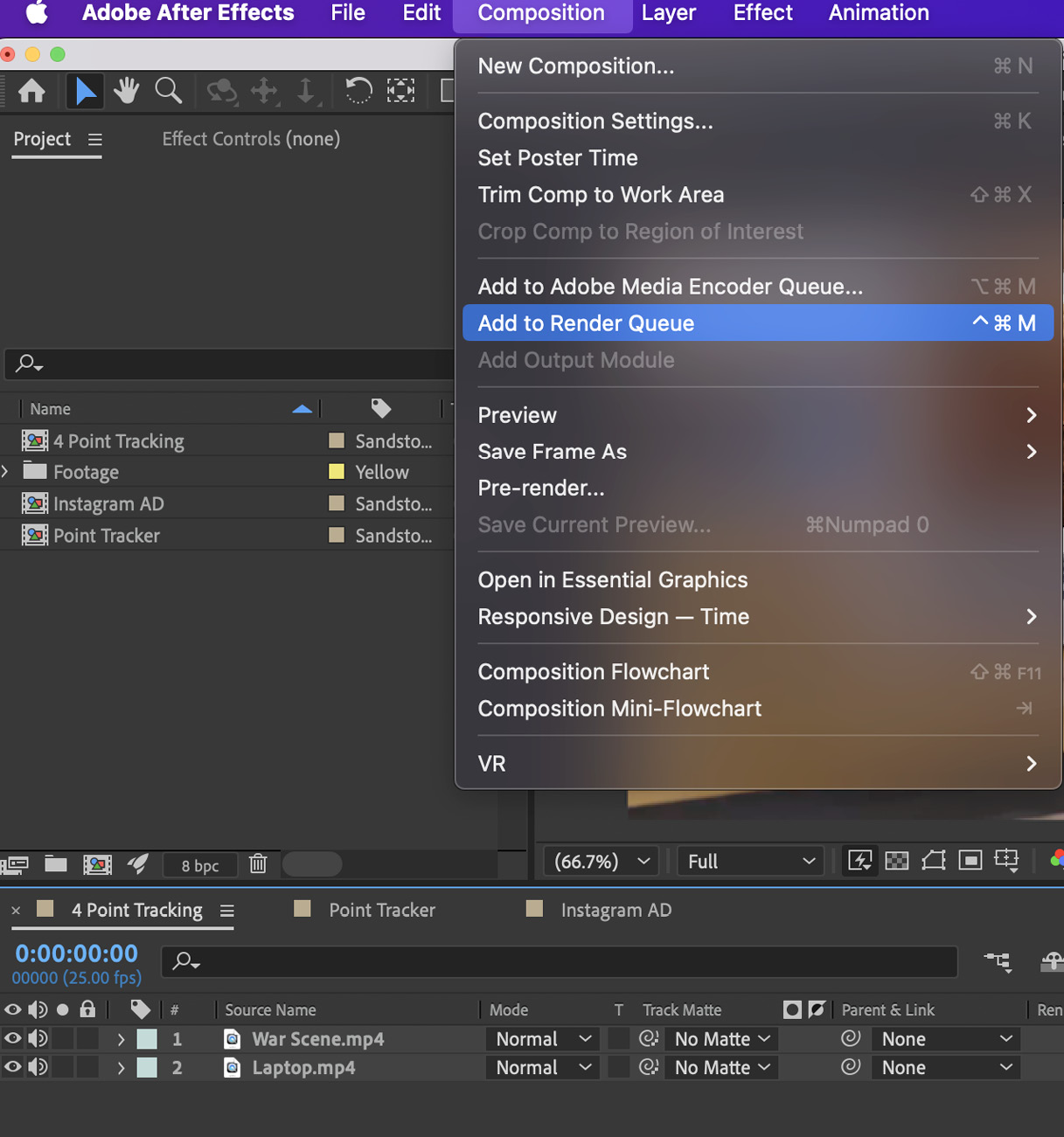Open Track Matte dropdown for War Scene.mp4
Screen dimensions: 1064x1137
(x=720, y=1039)
